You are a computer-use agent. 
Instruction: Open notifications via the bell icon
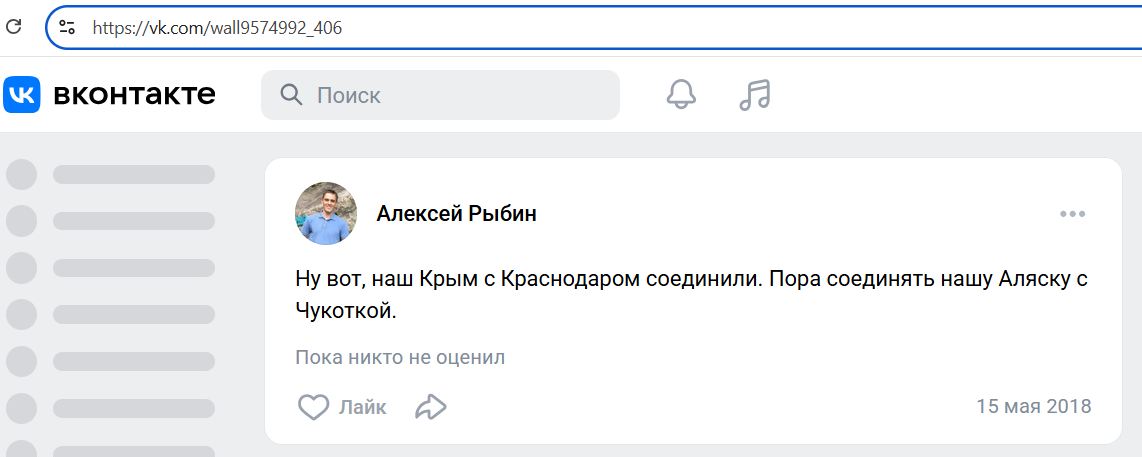[x=681, y=94]
